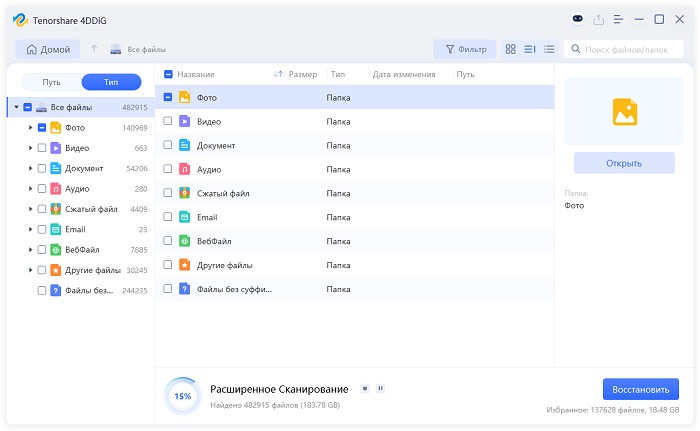Image resolution: width=700 pixels, height=431 pixels.
Task: Switch to the Путь tab
Action: pos(51,83)
